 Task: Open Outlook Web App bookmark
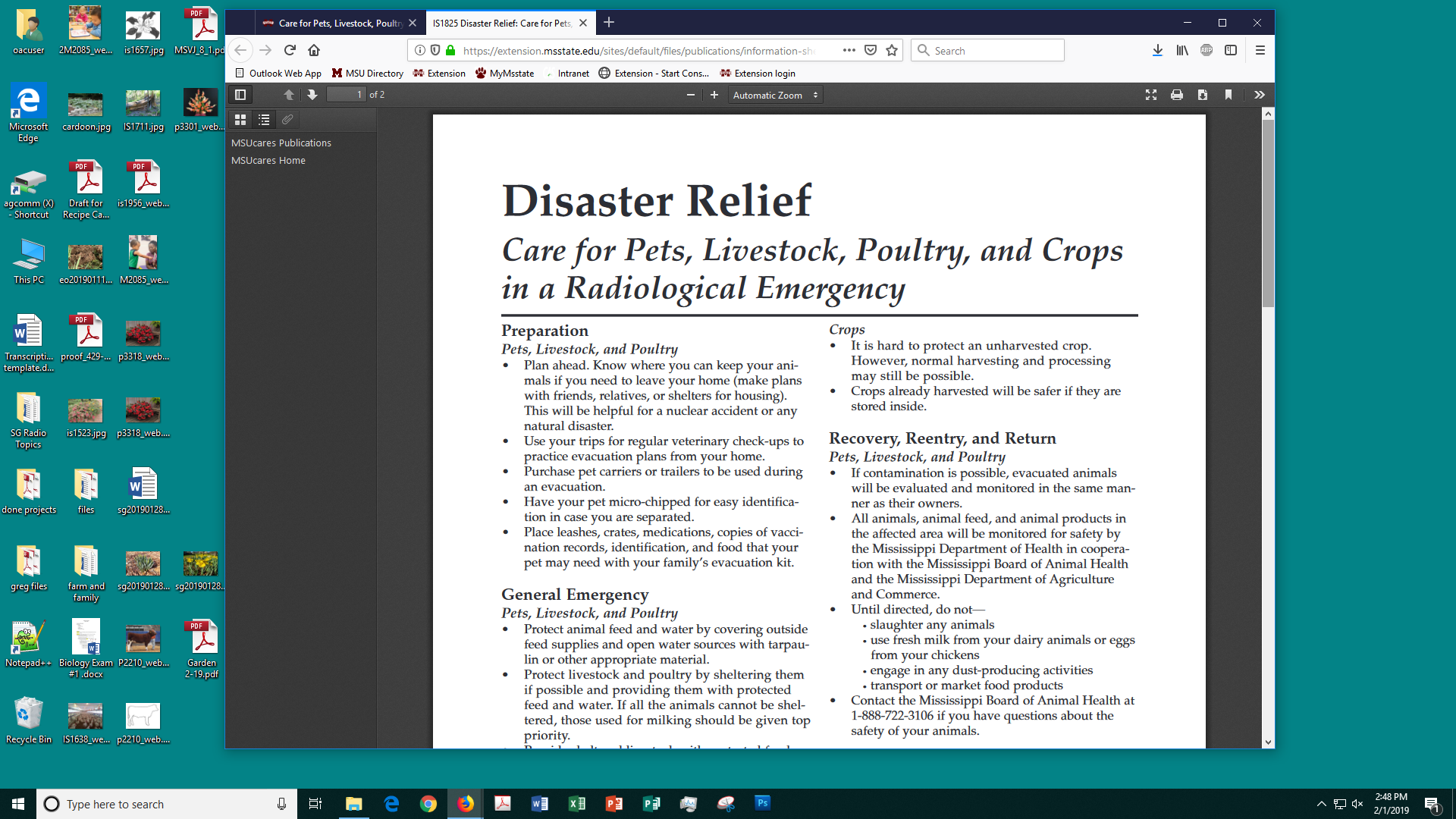[278, 74]
